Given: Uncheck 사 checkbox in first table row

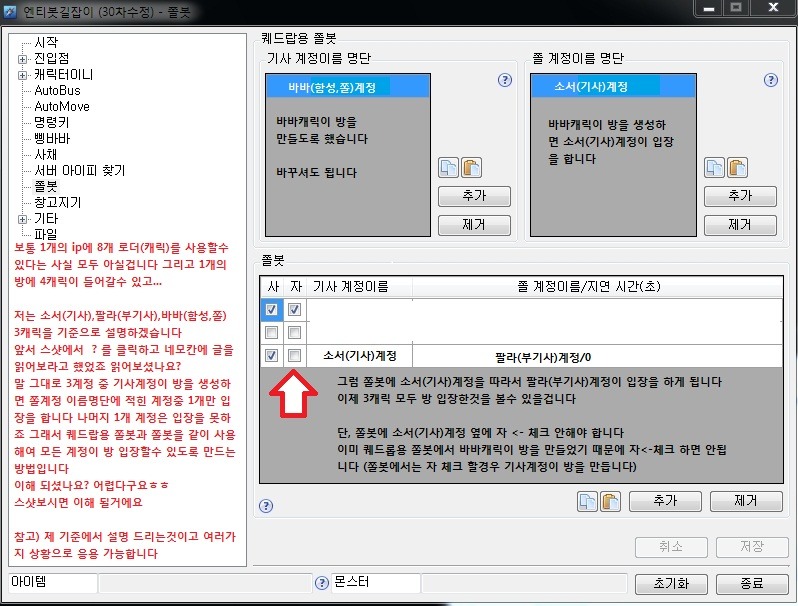Looking at the screenshot, I should pos(271,309).
